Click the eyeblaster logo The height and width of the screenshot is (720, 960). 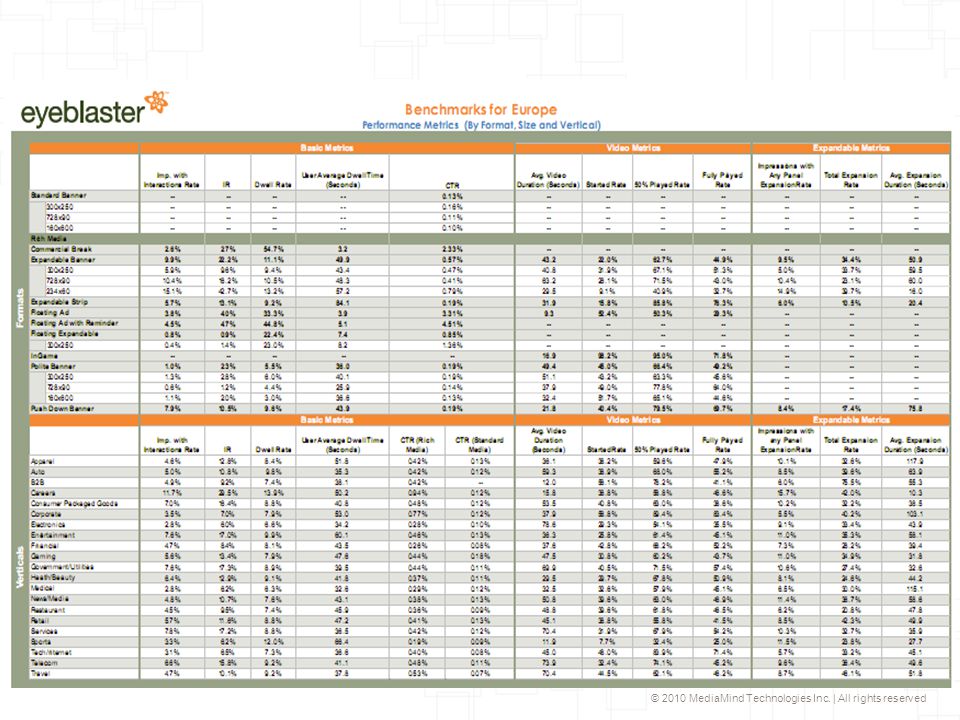pos(94,109)
